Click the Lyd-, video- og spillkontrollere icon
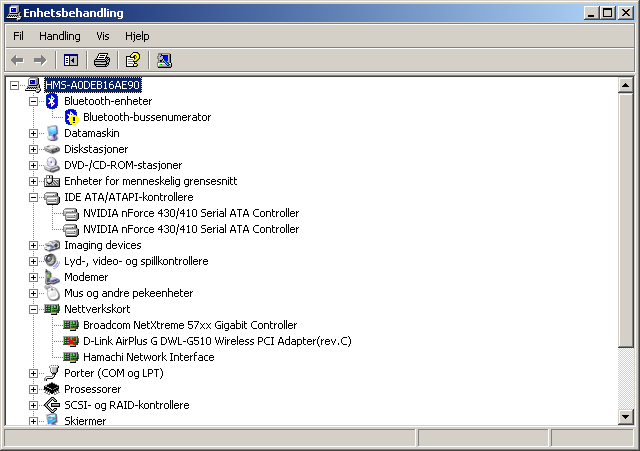Viewport: 640px width, 451px height. tap(52, 261)
